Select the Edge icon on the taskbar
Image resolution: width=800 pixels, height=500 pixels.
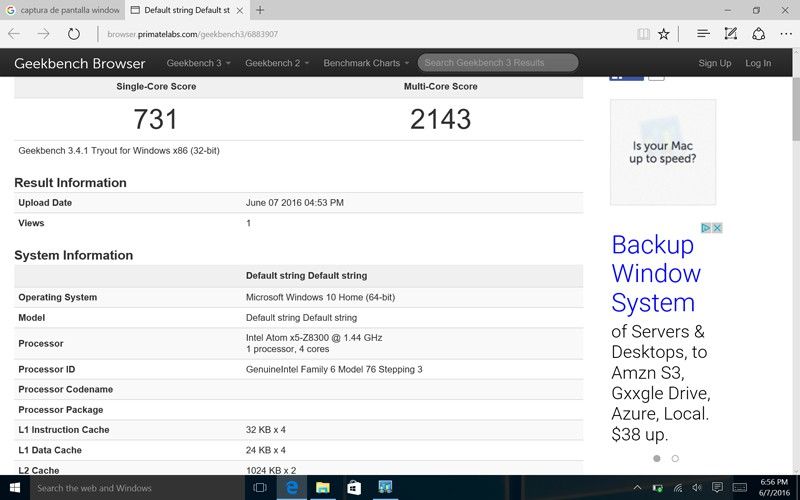click(x=291, y=488)
